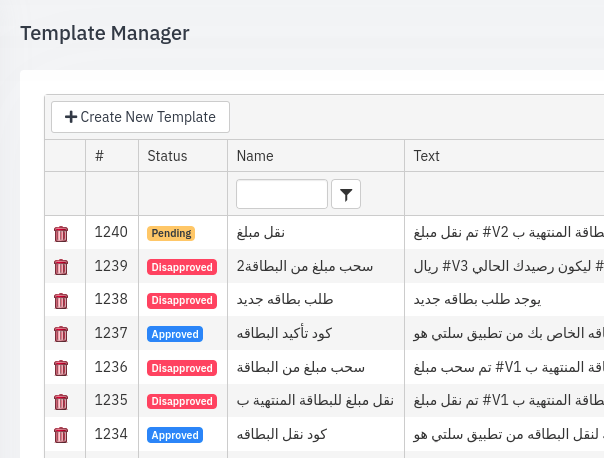Click trash icon beside template 1236
The image size is (604, 458).
tap(61, 368)
